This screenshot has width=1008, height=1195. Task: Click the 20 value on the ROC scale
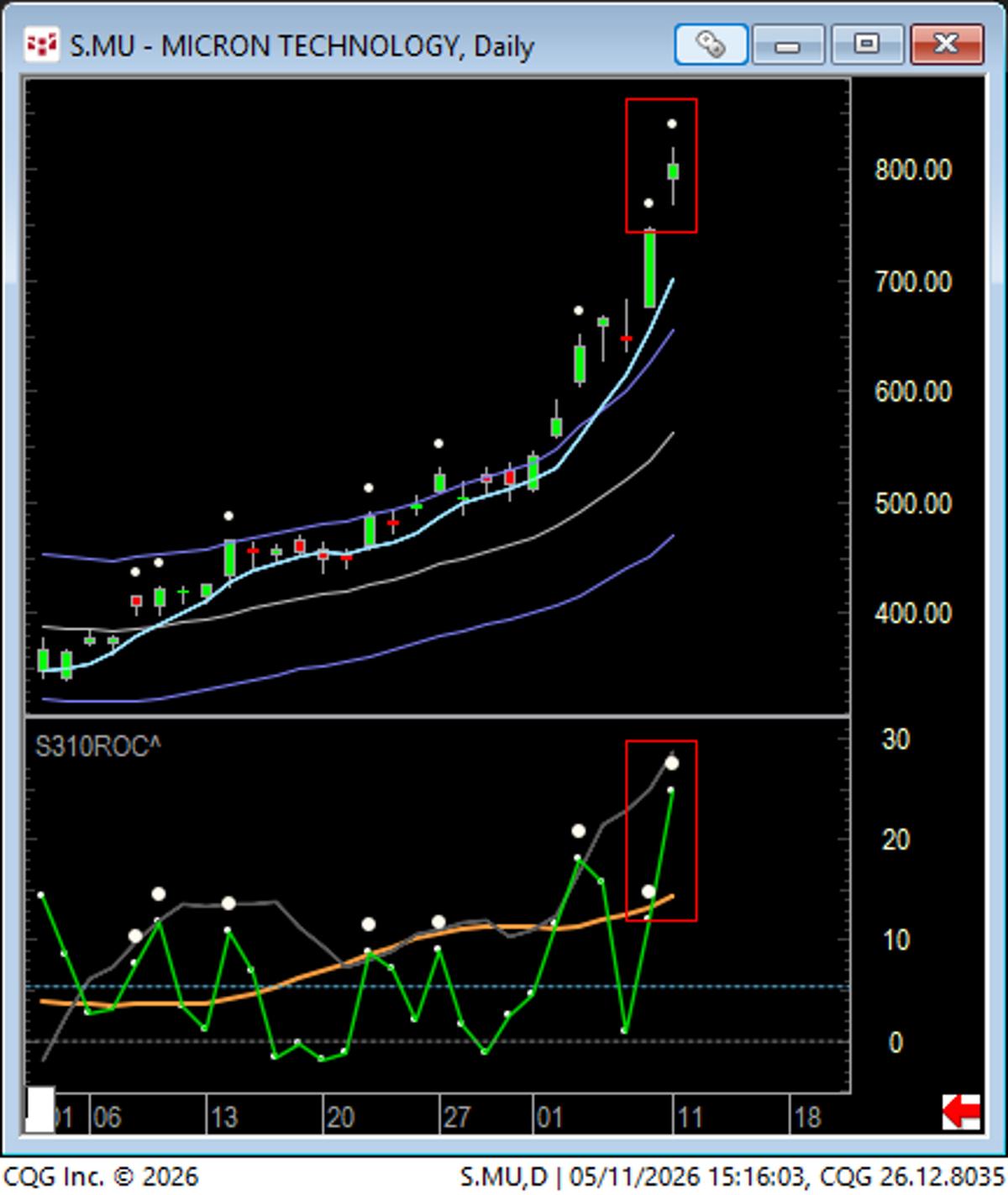coord(895,840)
